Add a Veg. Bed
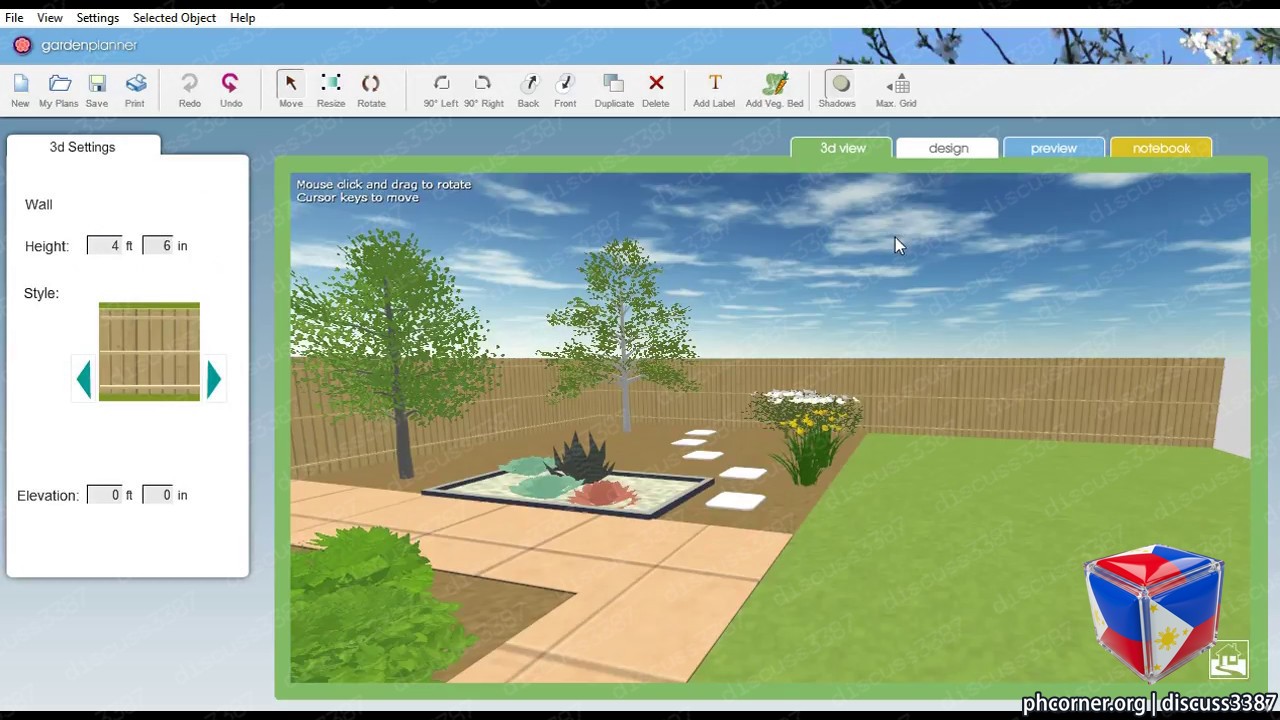The width and height of the screenshot is (1280, 720). tap(774, 90)
